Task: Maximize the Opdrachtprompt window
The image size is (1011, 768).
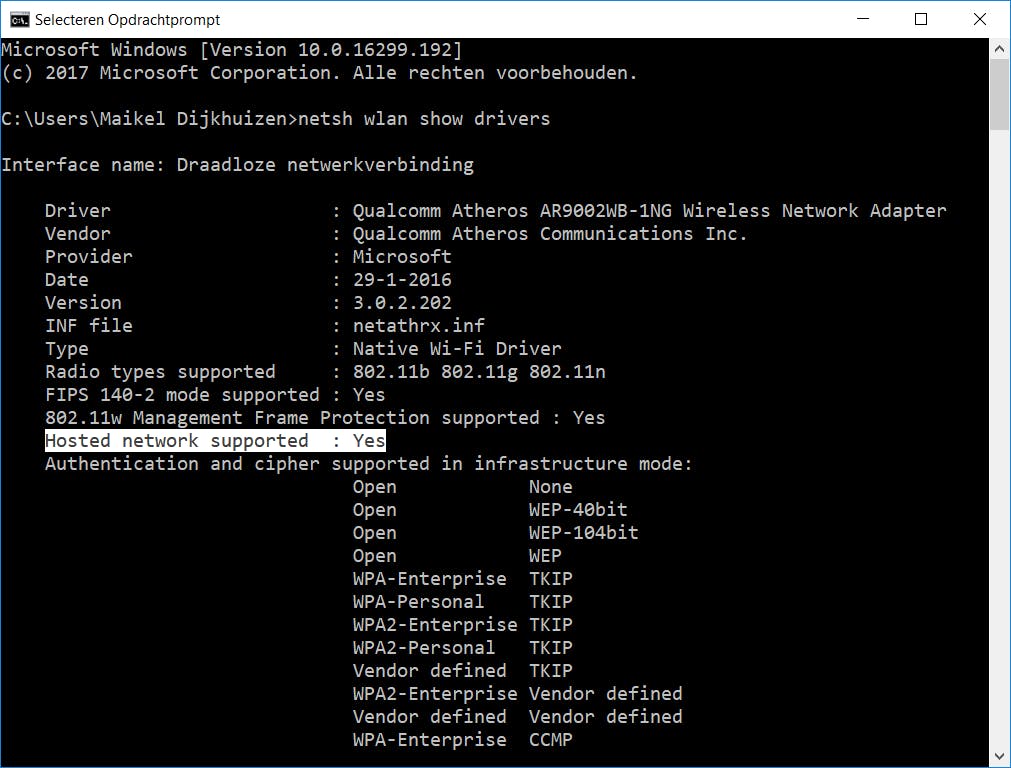Action: (921, 19)
